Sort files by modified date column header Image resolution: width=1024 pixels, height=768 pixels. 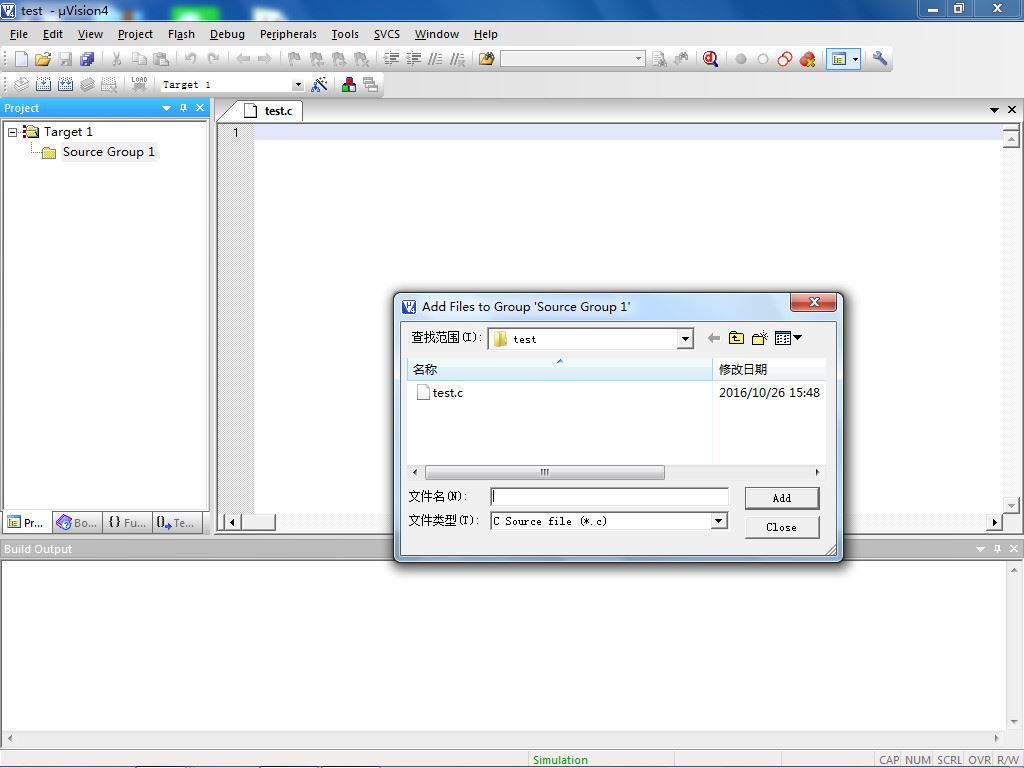pos(769,370)
